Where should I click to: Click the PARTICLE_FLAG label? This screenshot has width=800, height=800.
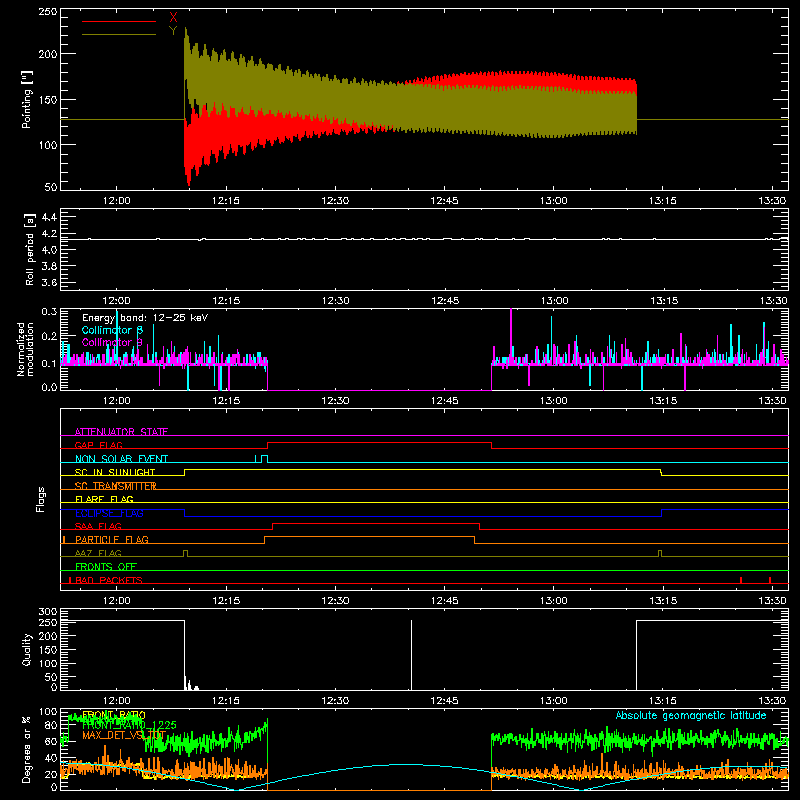[x=112, y=539]
